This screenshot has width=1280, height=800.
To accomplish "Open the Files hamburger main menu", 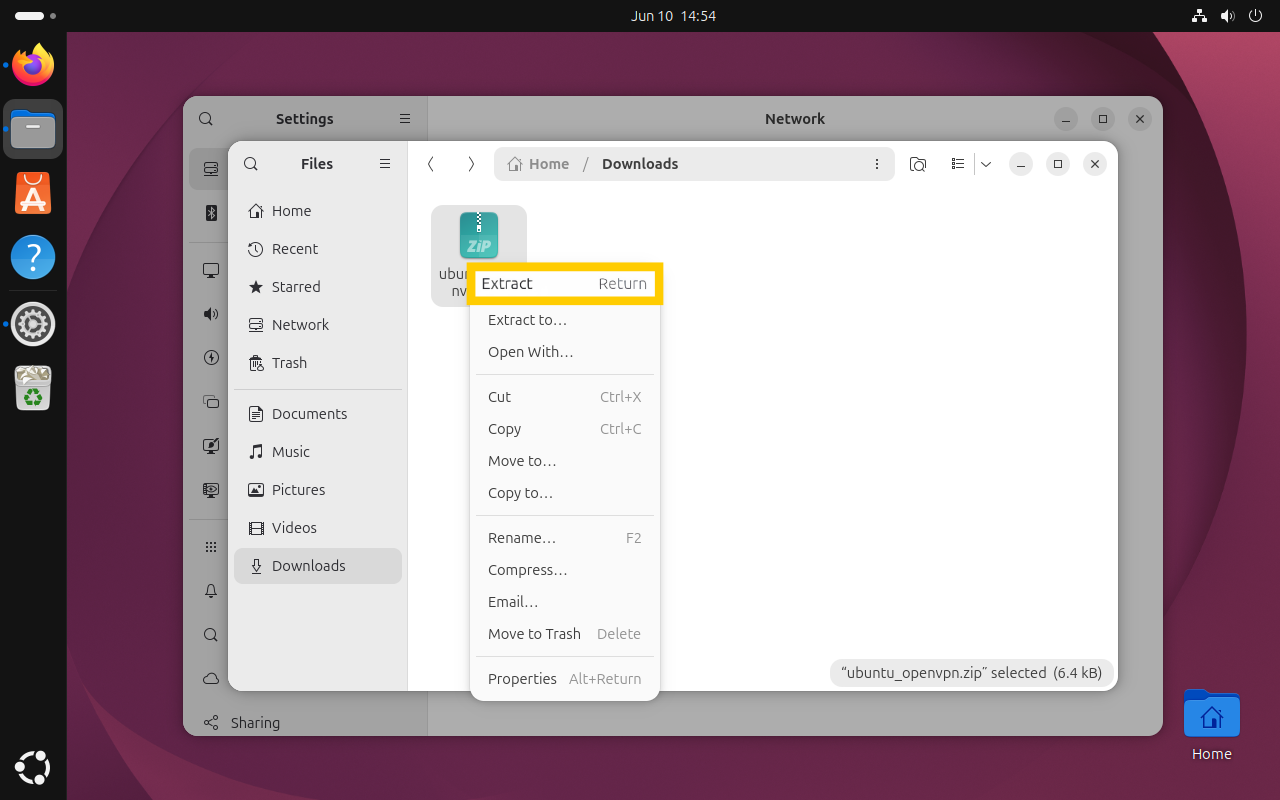I will click(x=385, y=164).
